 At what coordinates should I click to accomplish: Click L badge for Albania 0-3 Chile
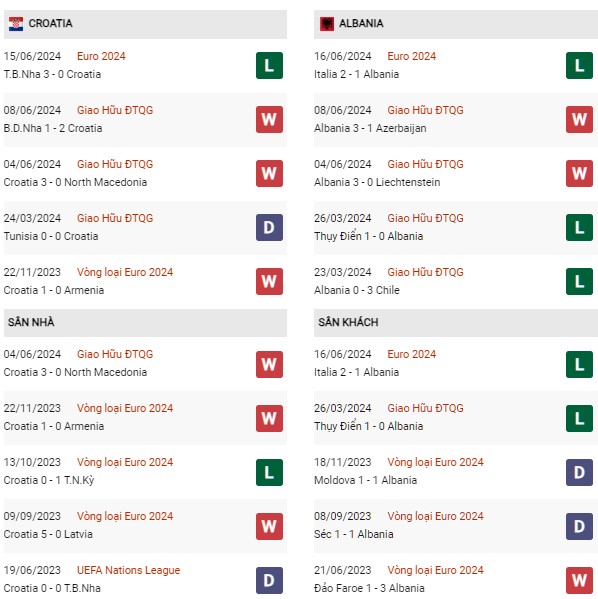579,282
